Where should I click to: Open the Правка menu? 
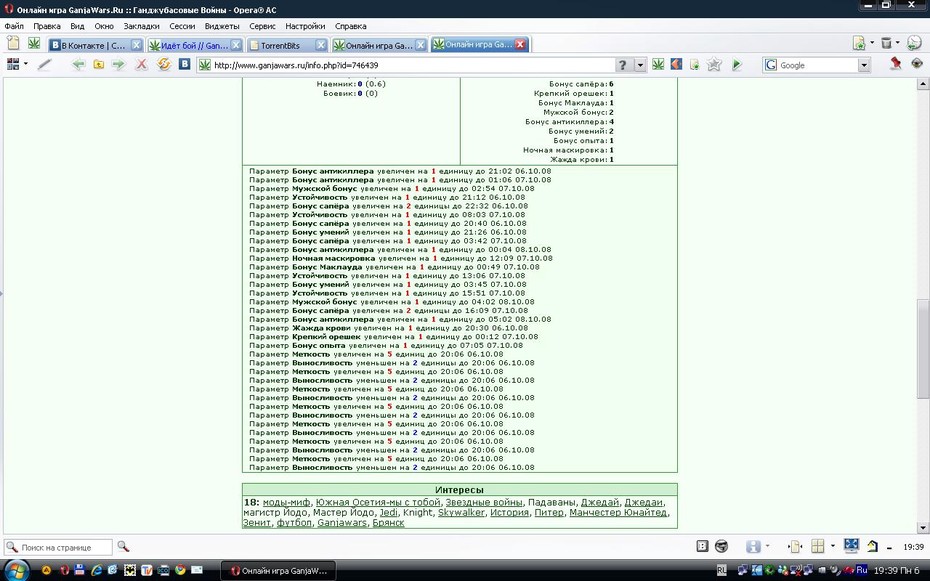click(47, 26)
